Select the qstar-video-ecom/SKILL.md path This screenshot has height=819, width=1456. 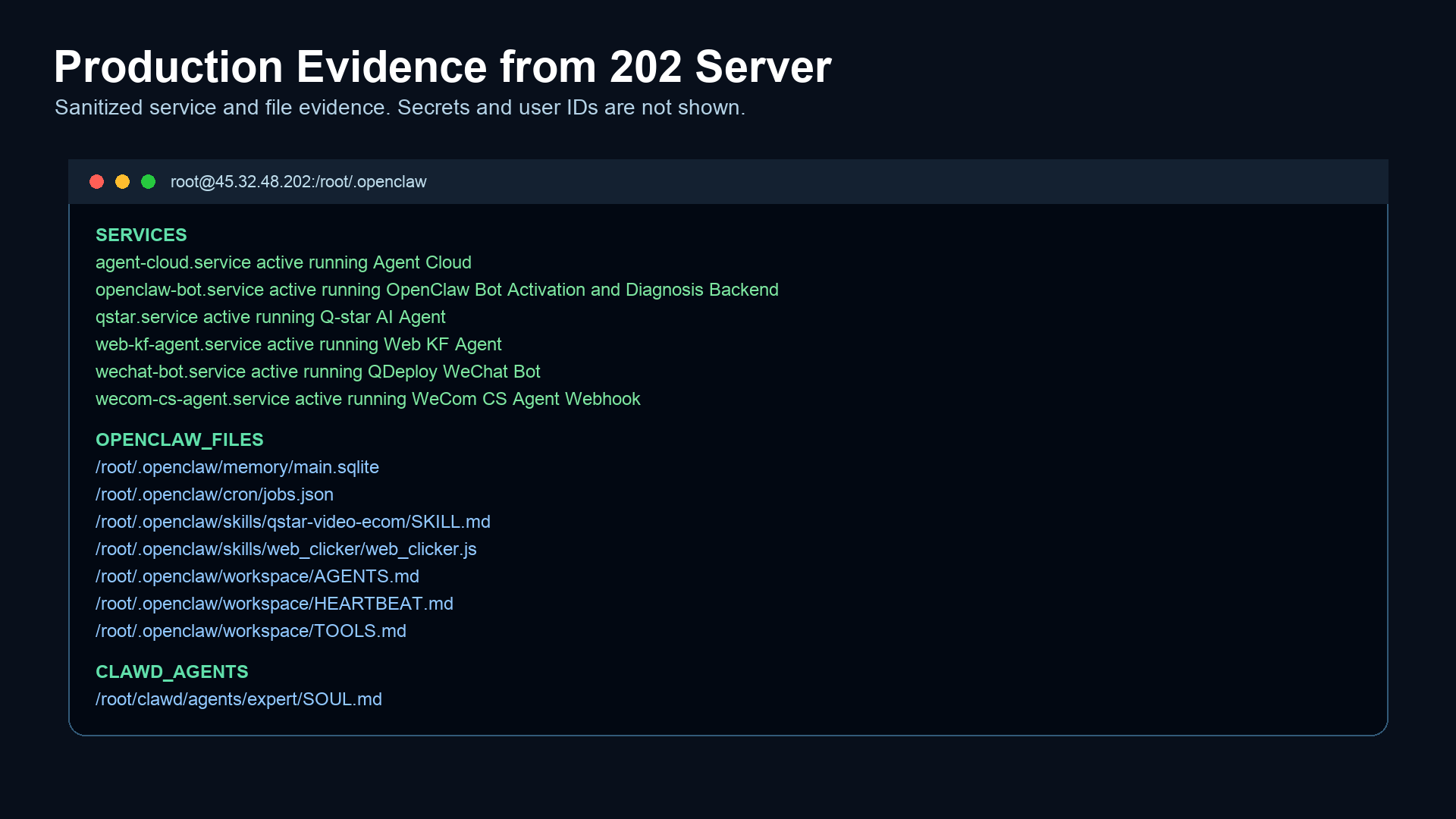pos(293,522)
